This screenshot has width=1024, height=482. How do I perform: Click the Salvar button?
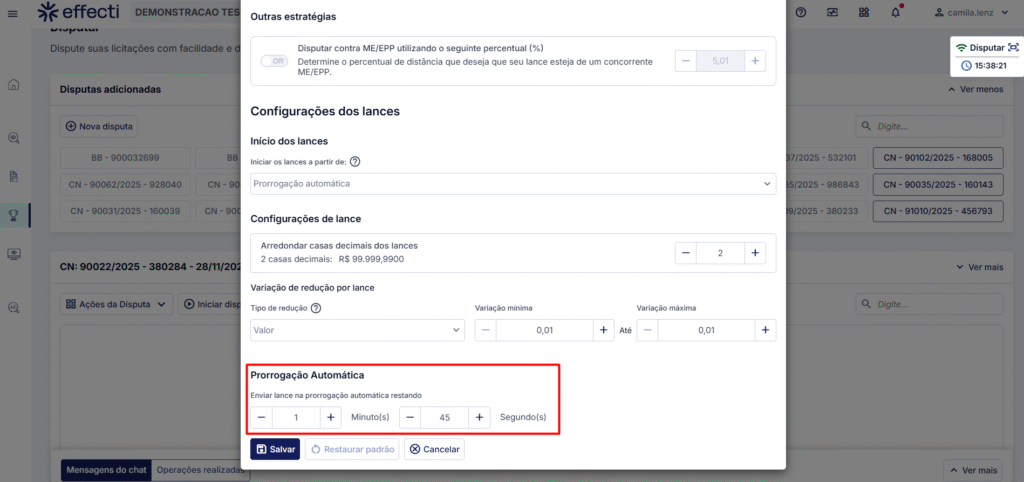coord(275,450)
